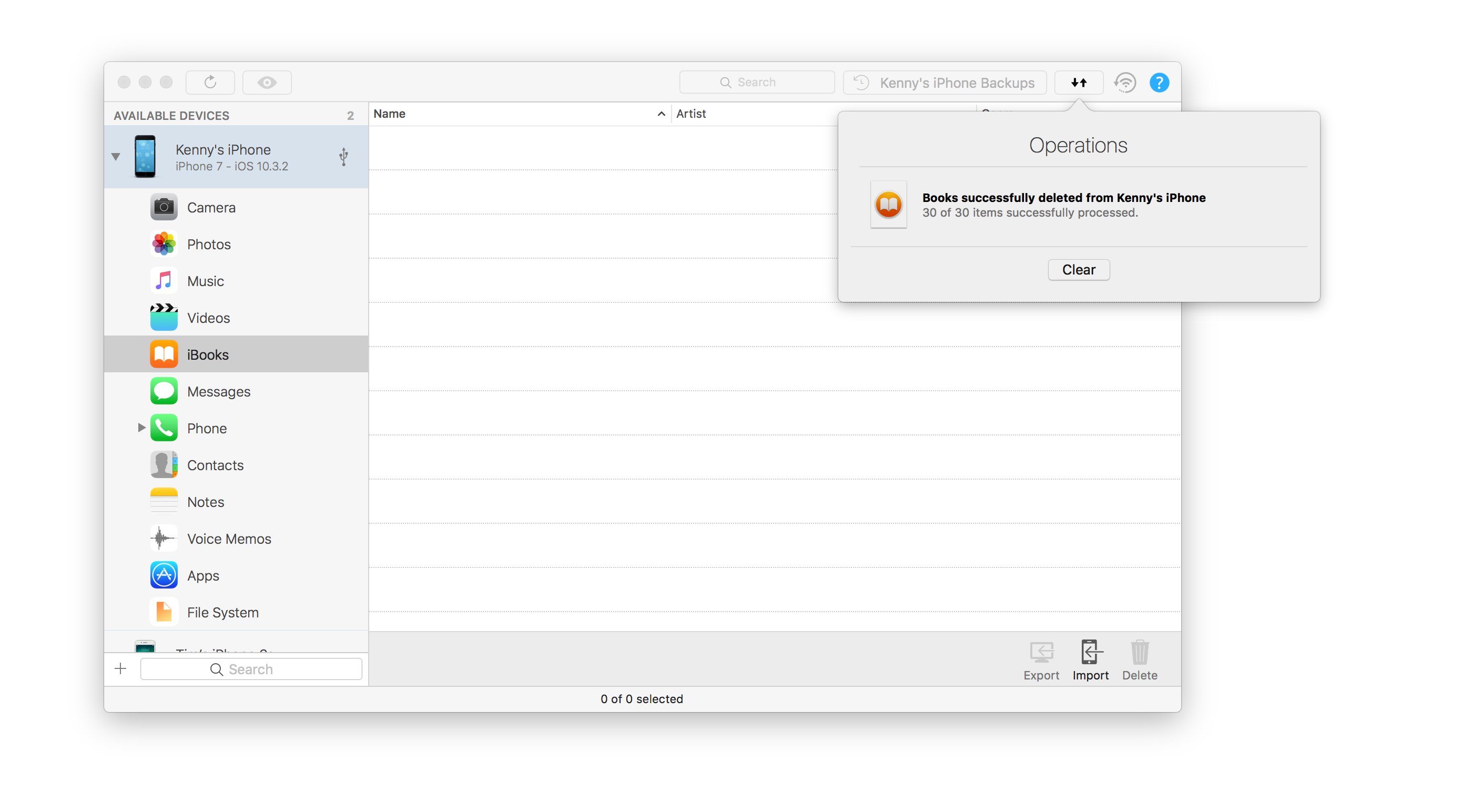Click the Videos menu item
This screenshot has height=812, width=1462.
[208, 318]
